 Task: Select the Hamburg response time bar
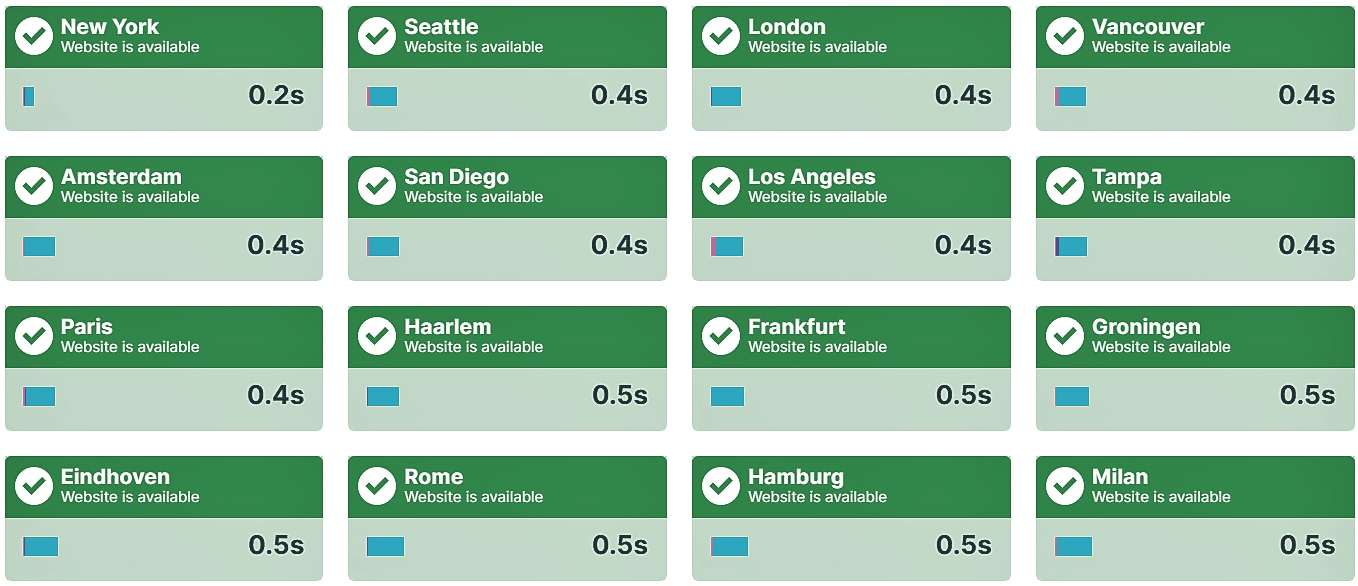click(x=730, y=546)
